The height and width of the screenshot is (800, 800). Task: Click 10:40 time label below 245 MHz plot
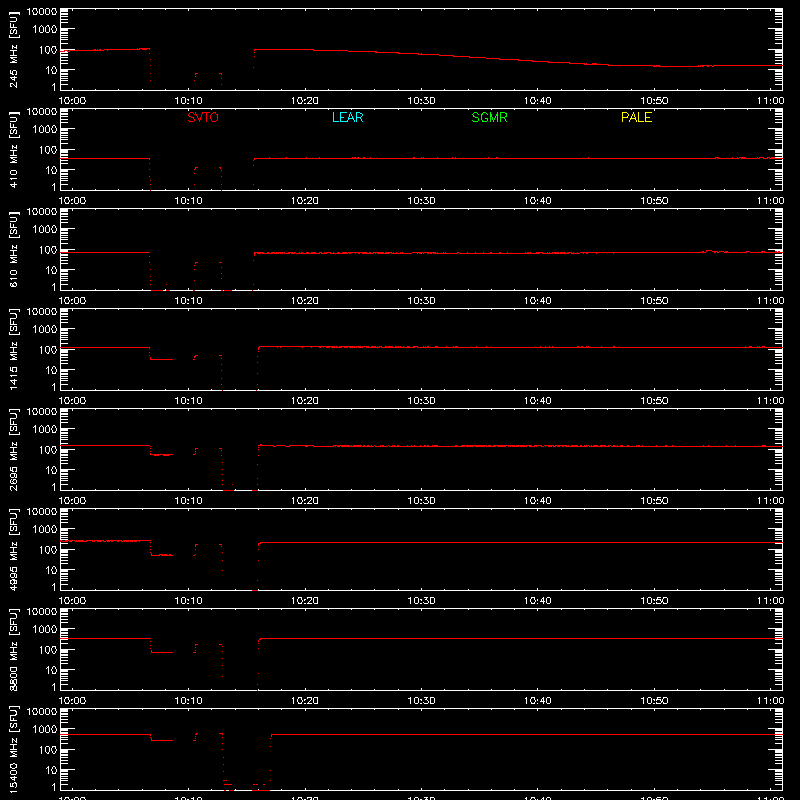click(x=538, y=101)
